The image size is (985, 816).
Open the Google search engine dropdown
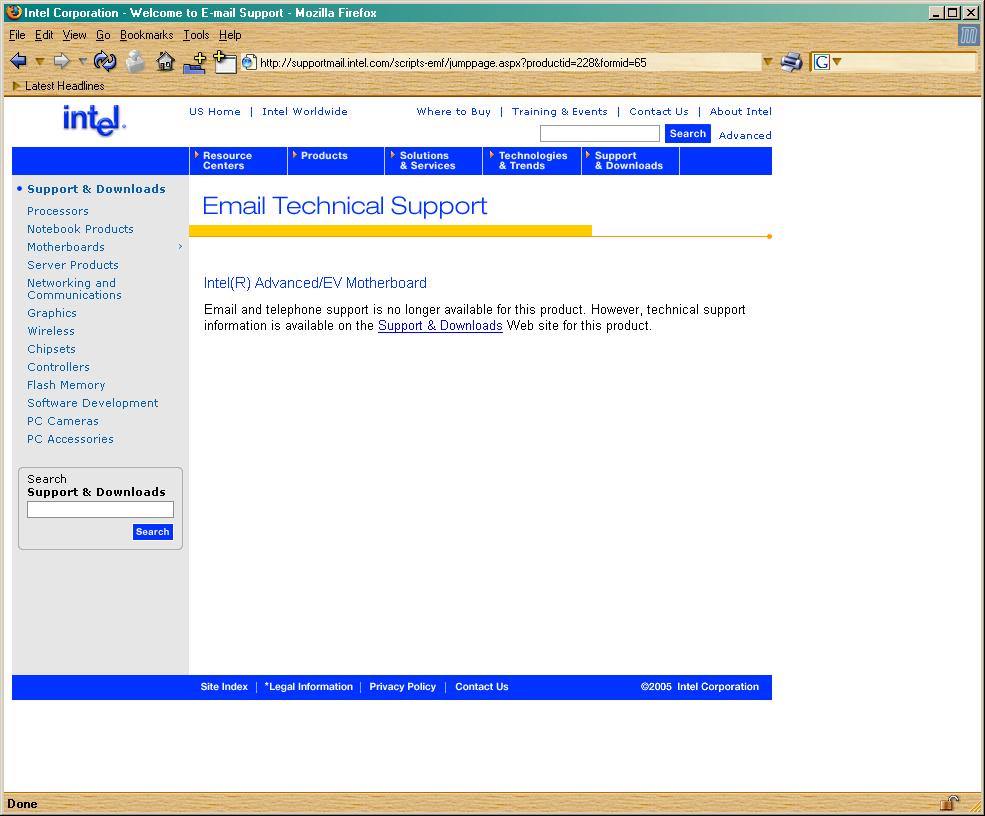[837, 62]
